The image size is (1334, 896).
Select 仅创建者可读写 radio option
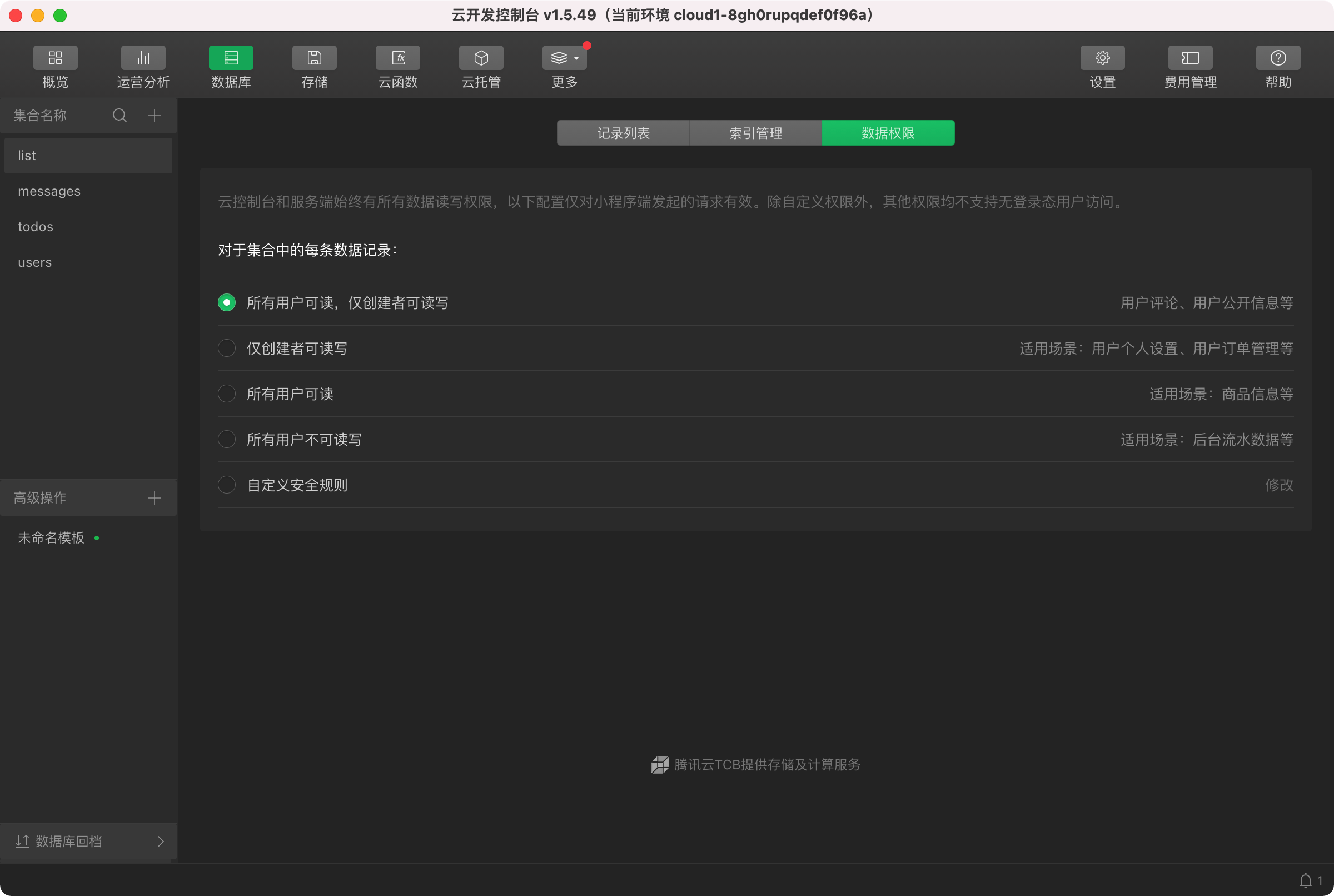click(x=227, y=348)
